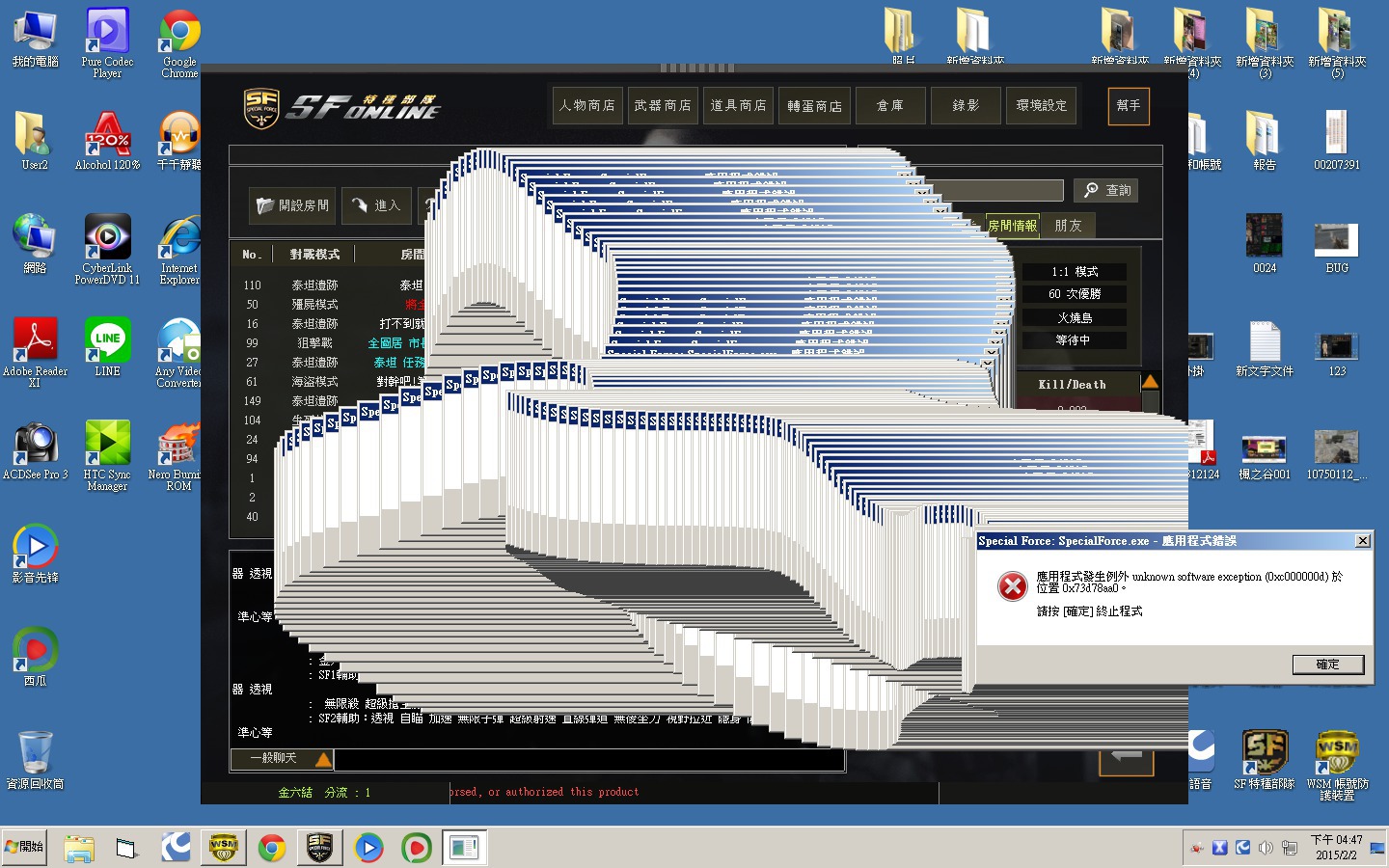The image size is (1389, 868).
Task: Select room 50 殭屍模式 in the list
Action: 329,305
